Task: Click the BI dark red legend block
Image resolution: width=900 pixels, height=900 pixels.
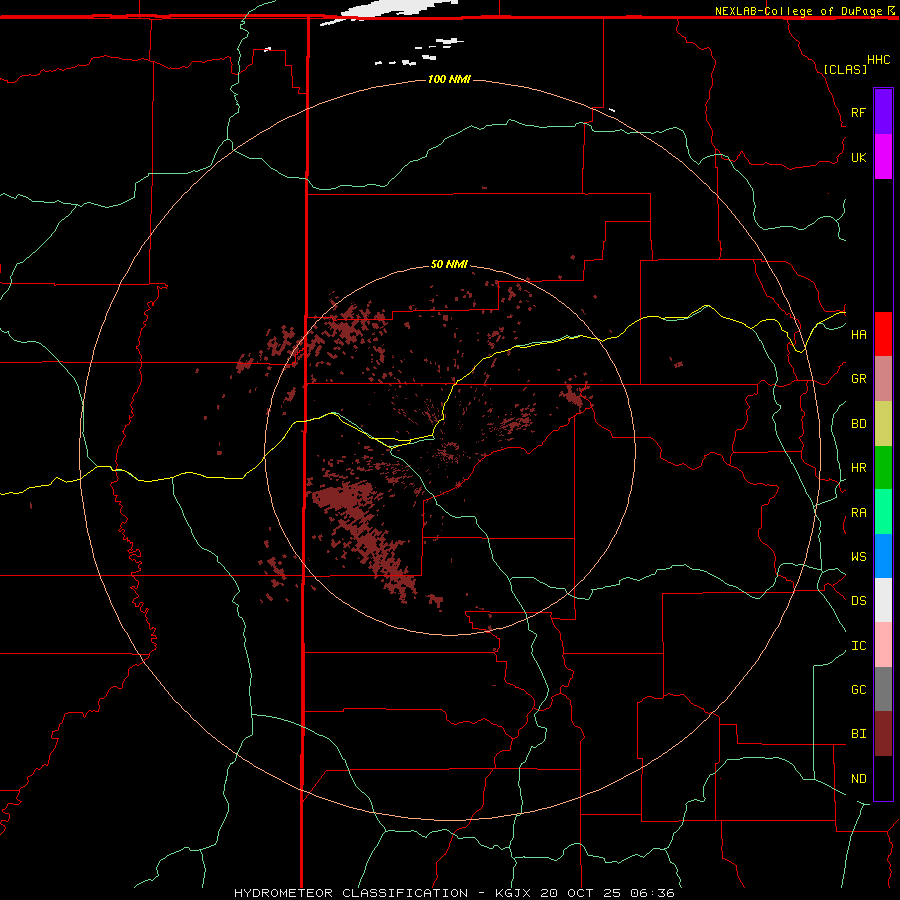Action: (883, 734)
